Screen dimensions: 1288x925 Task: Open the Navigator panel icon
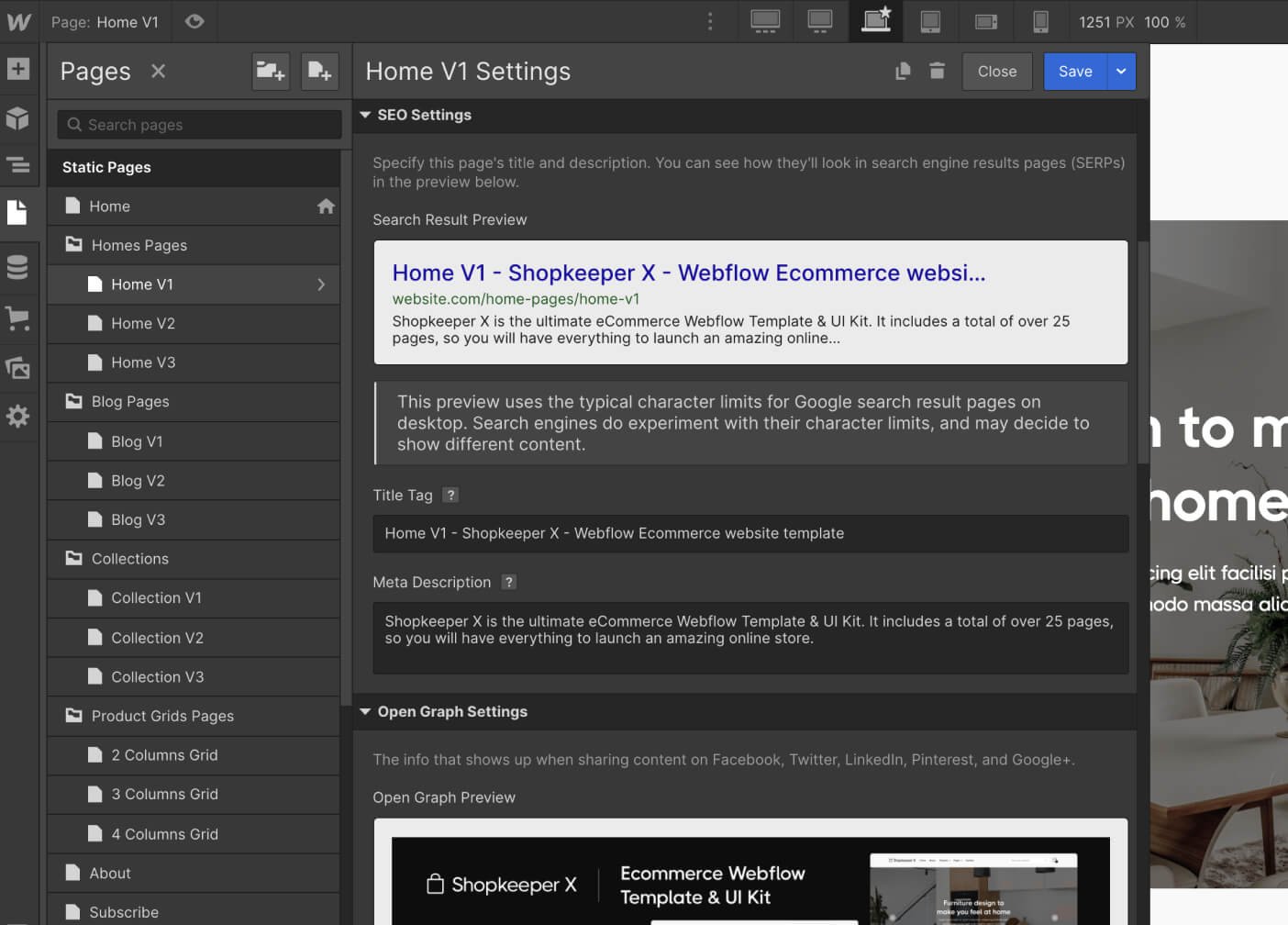[17, 166]
